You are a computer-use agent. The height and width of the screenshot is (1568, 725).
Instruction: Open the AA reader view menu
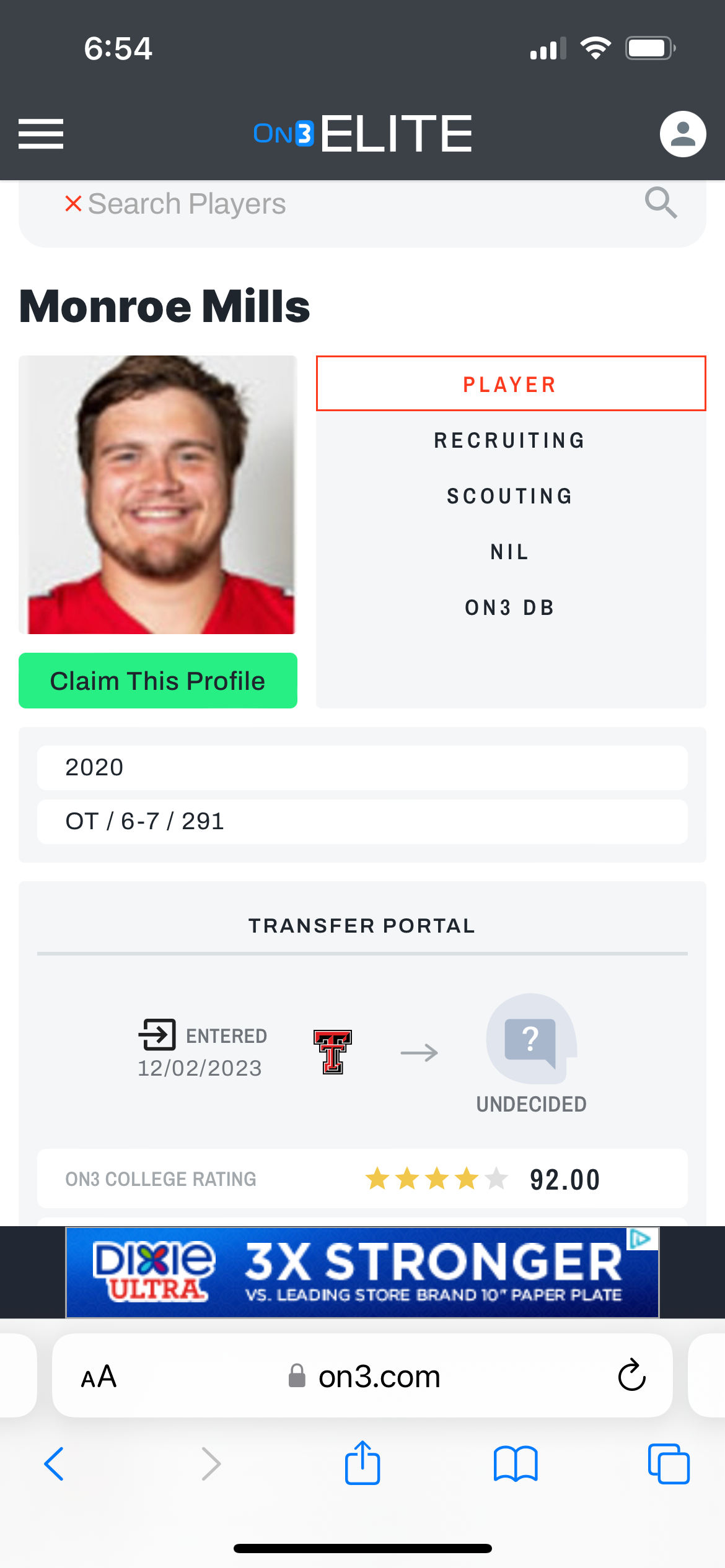click(x=99, y=1376)
